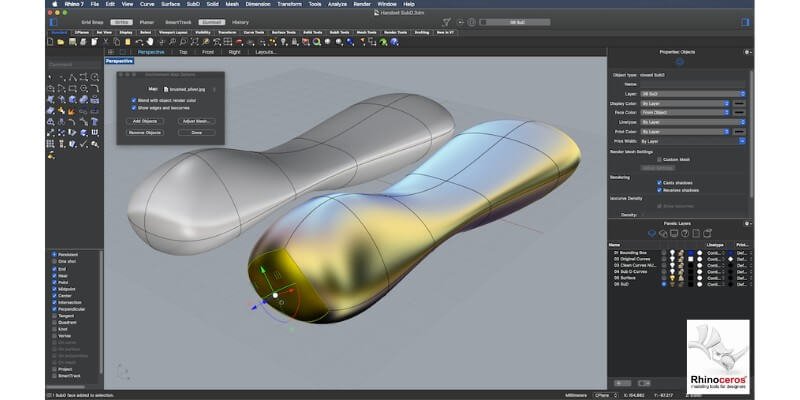Open the Help panel question mark icon
800x400 pixels.
(685, 233)
